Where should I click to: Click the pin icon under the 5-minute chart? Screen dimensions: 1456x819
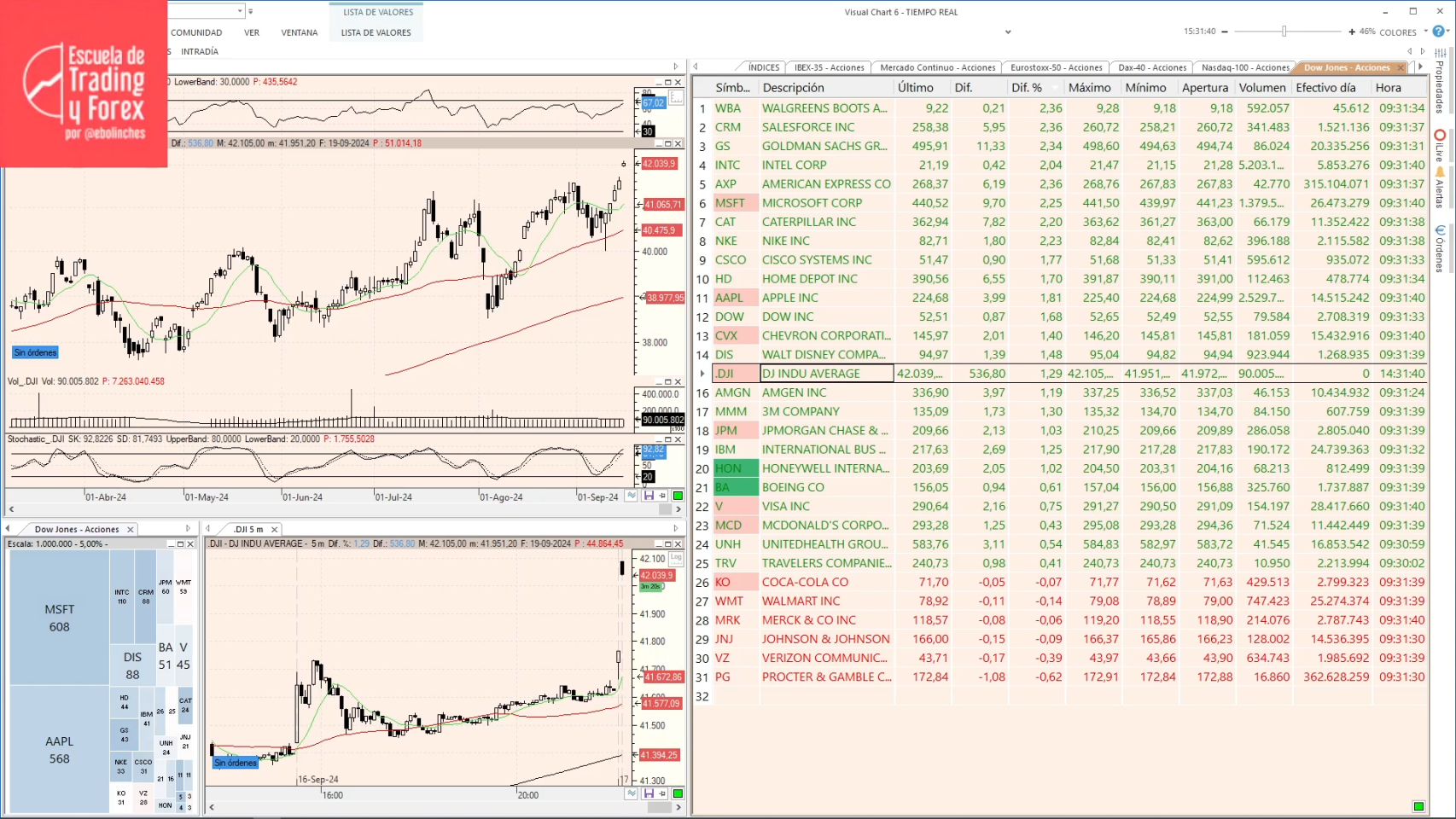coord(662,793)
